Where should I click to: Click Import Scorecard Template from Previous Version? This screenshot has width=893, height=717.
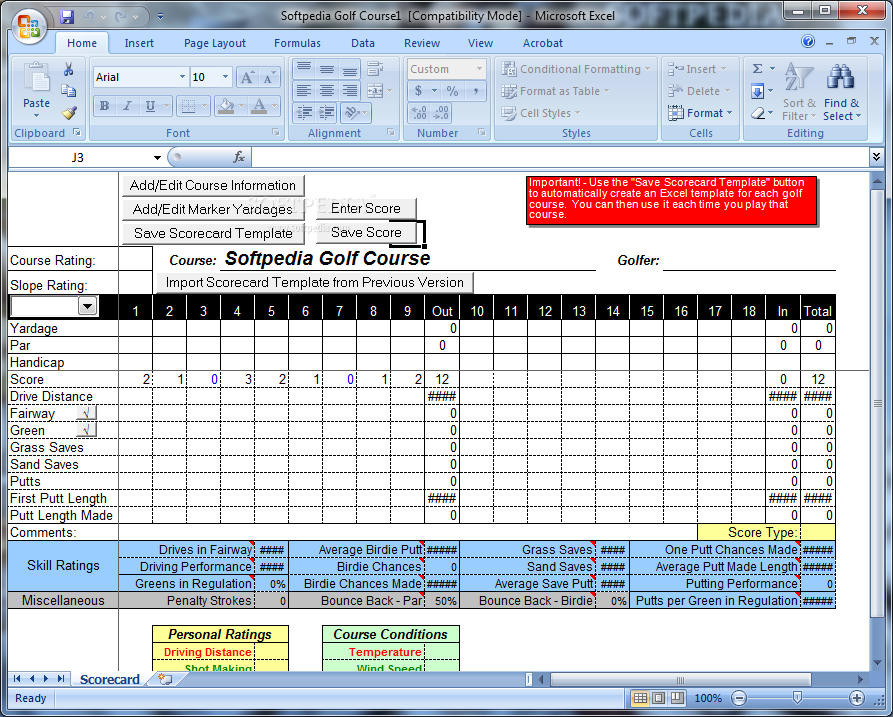point(314,282)
